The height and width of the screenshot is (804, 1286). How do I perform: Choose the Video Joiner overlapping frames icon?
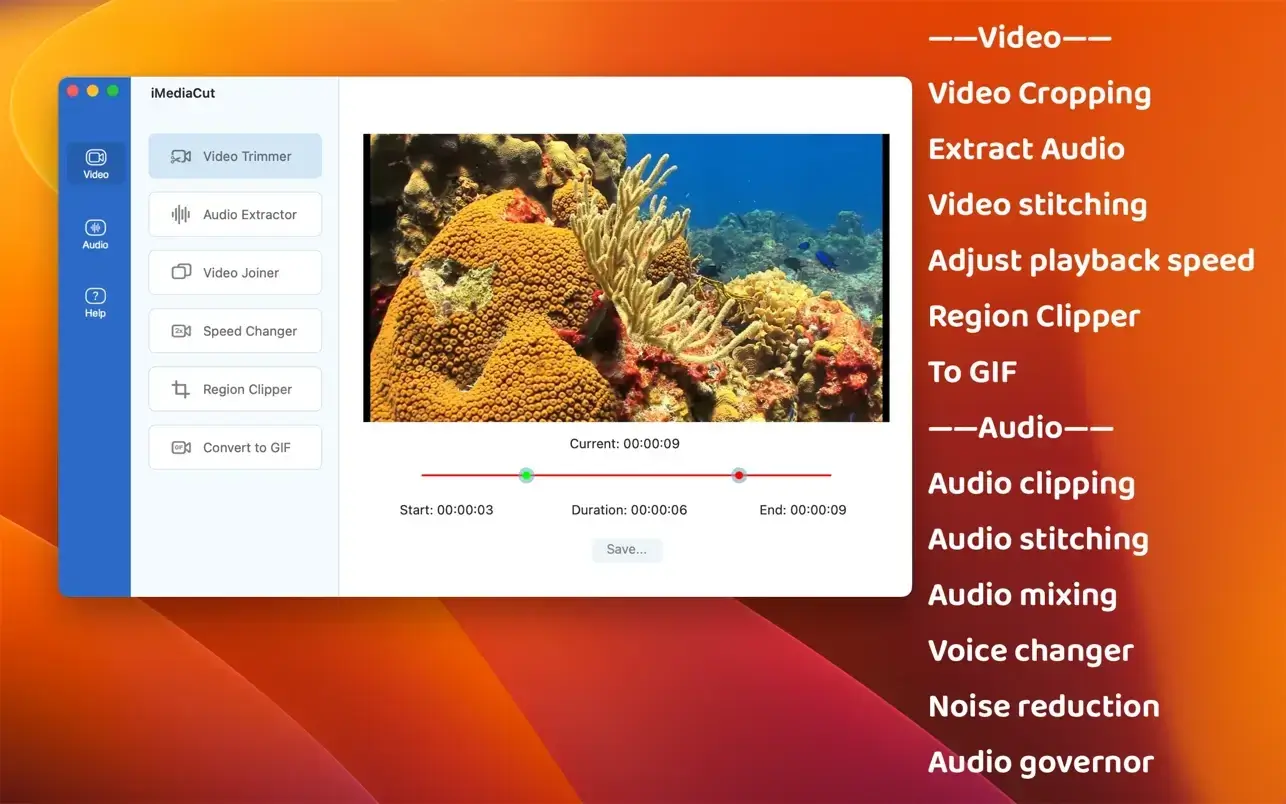coord(181,272)
